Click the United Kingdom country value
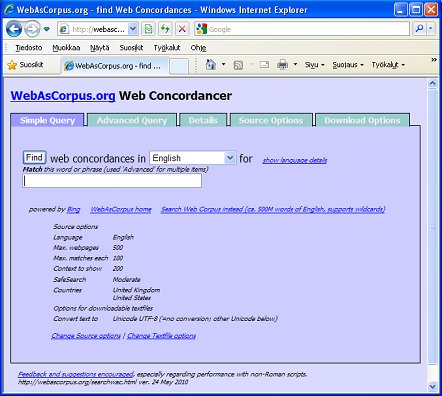The image size is (442, 396). tap(136, 290)
